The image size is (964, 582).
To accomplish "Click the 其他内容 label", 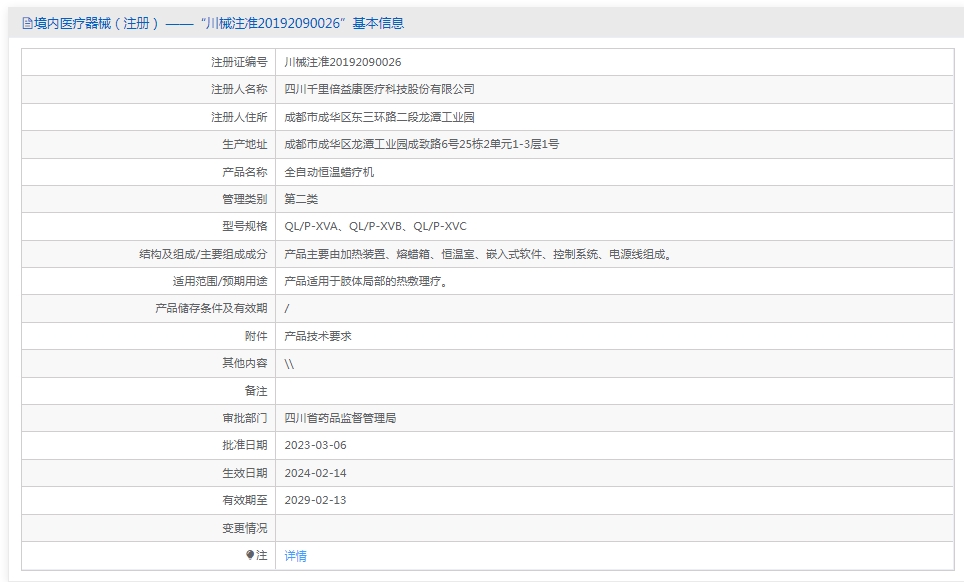I will [245, 363].
